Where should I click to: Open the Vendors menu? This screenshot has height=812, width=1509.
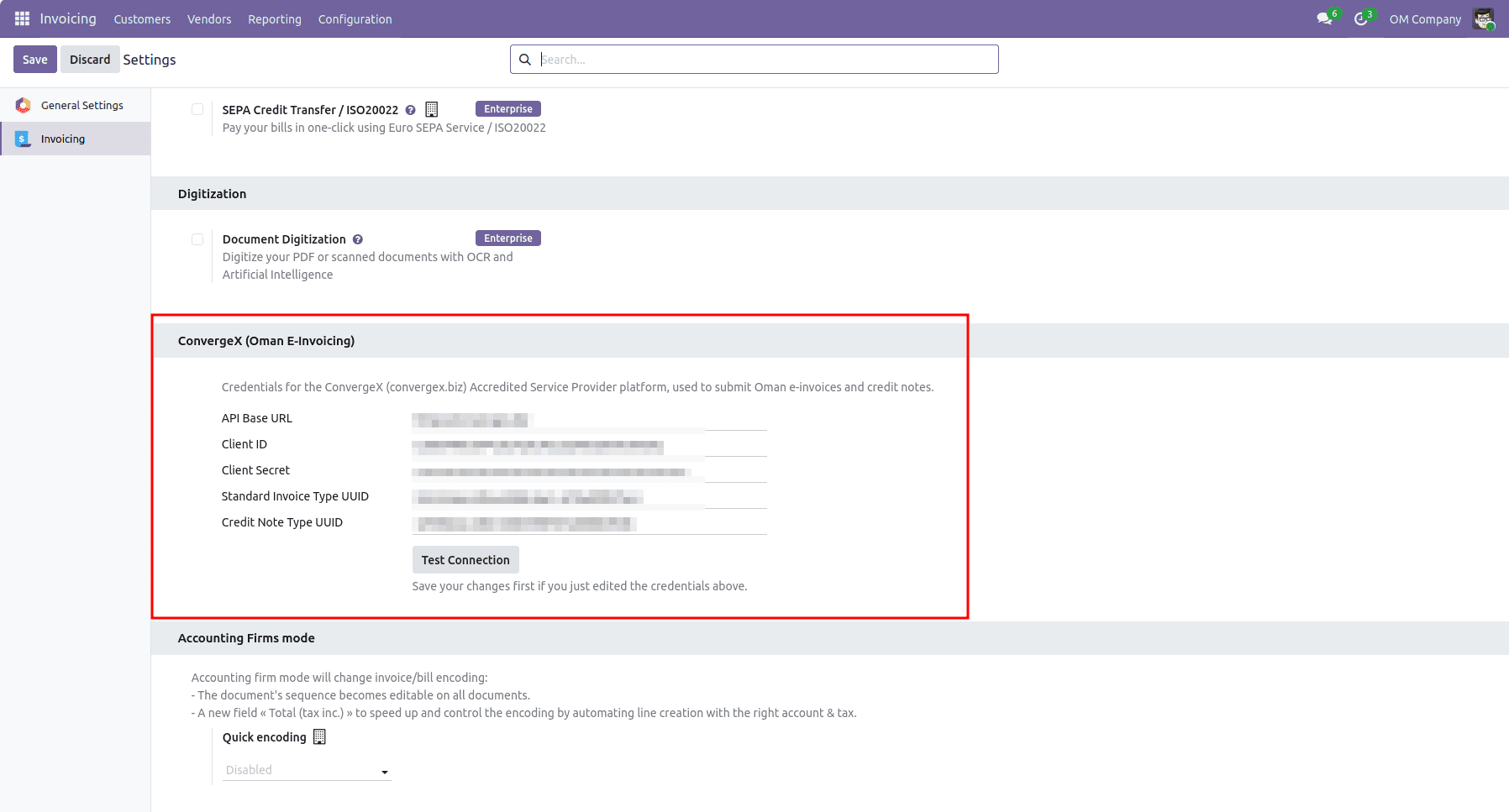pos(209,19)
